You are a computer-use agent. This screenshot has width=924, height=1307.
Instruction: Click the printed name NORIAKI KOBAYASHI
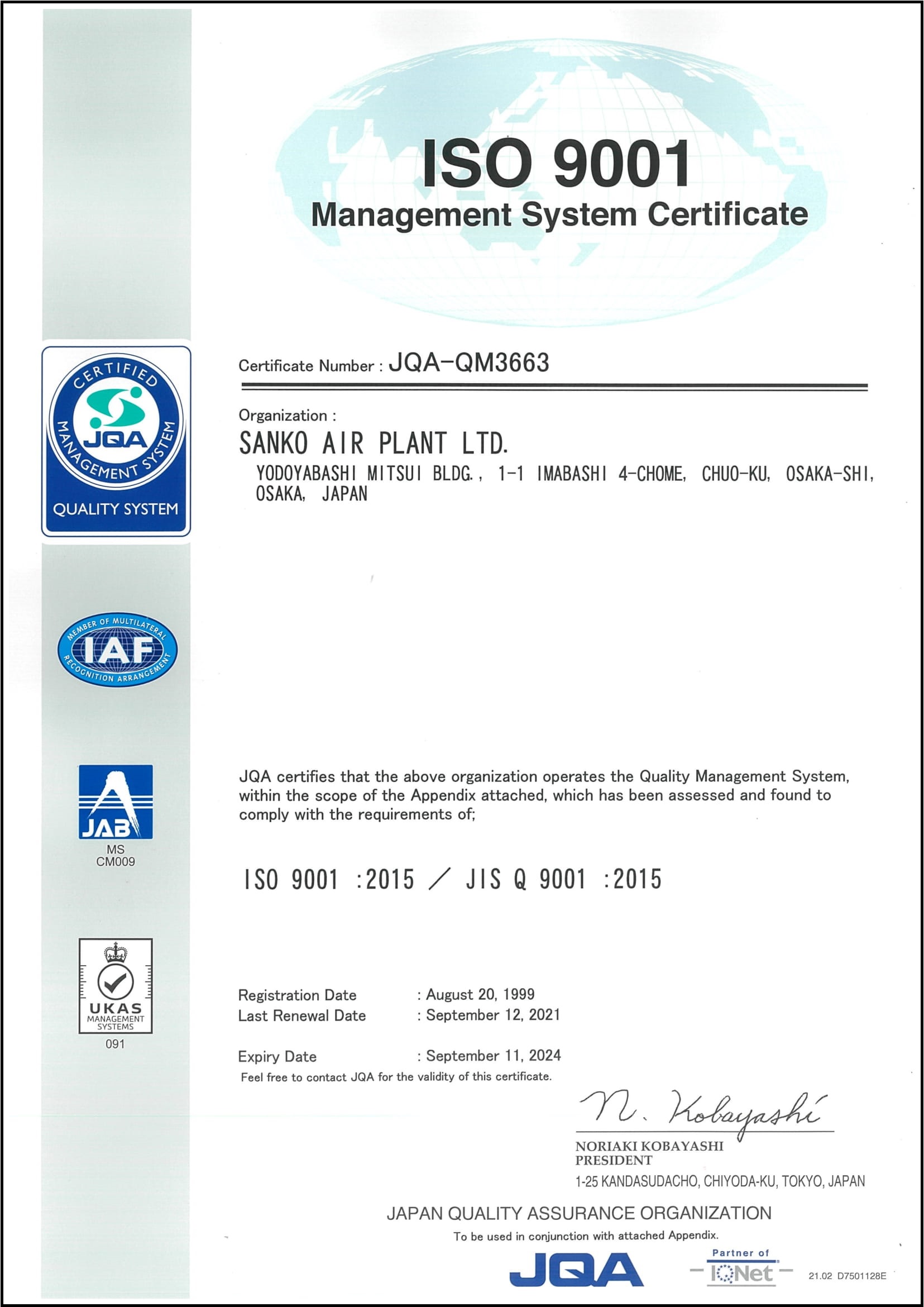(649, 1146)
